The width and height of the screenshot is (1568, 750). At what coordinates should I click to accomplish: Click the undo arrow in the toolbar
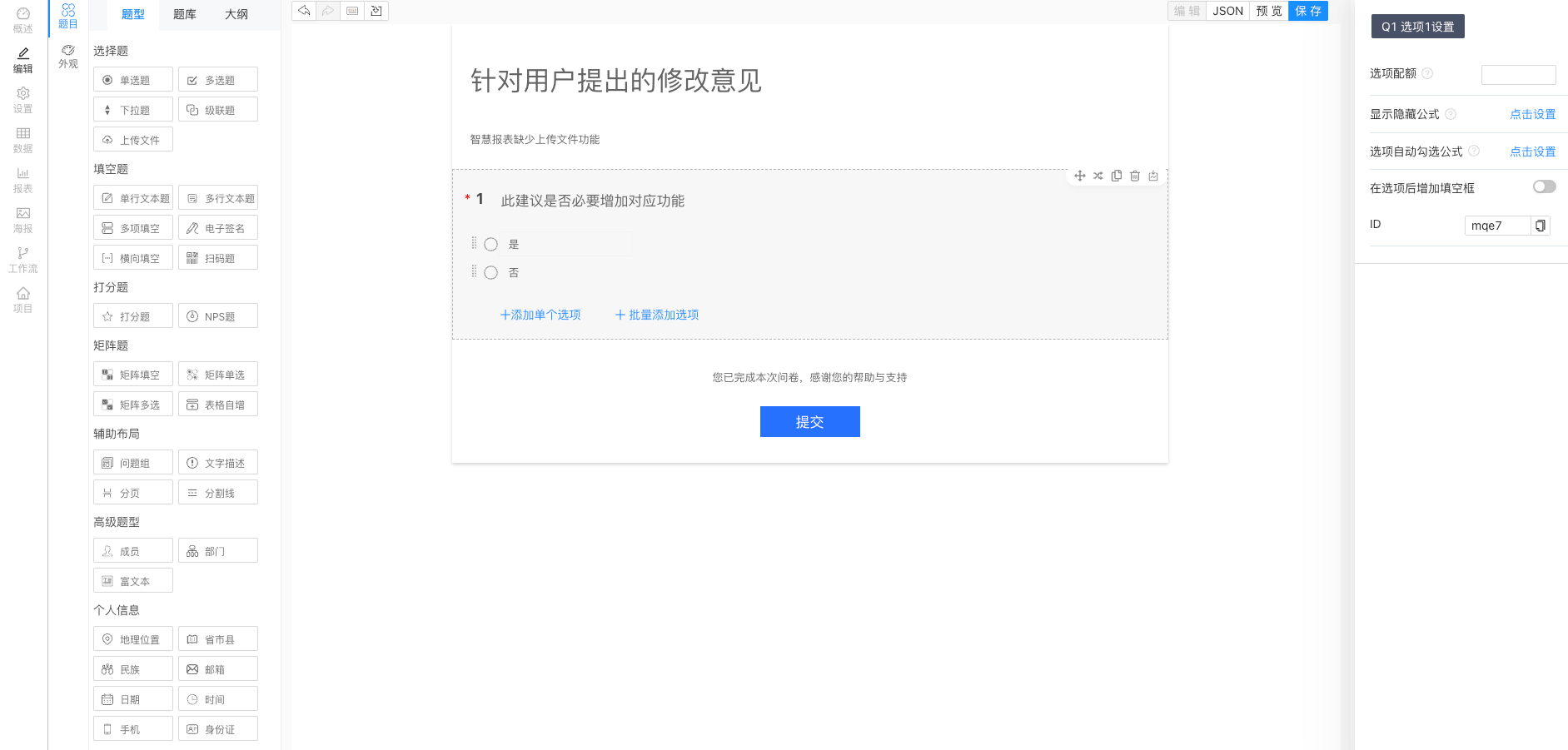(304, 11)
